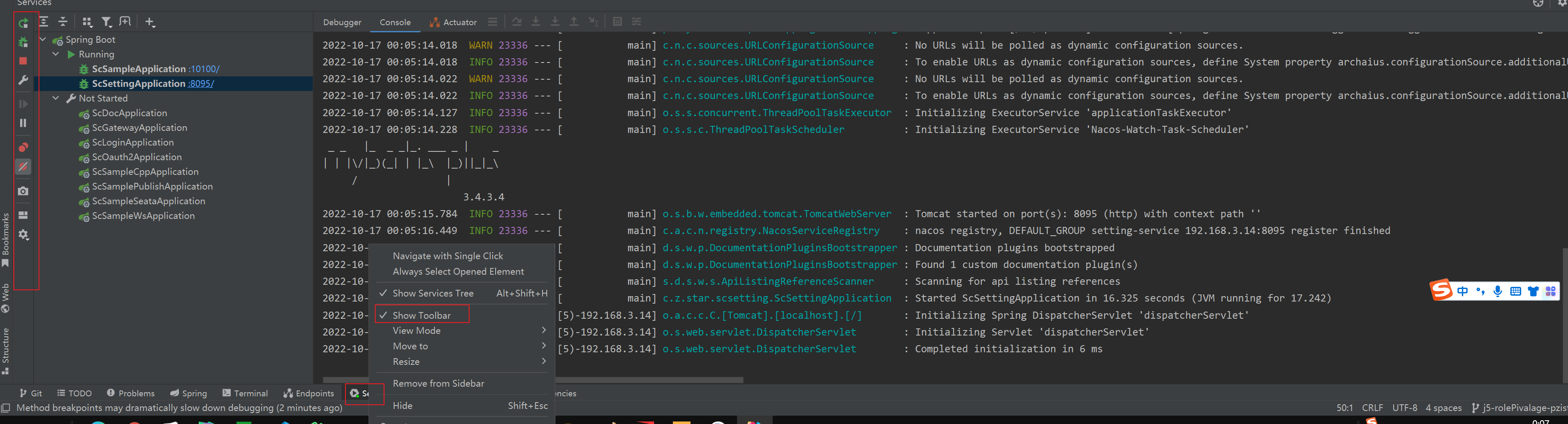Click the camera thread dump icon
Viewport: 1568px width, 424px height.
pyautogui.click(x=23, y=191)
